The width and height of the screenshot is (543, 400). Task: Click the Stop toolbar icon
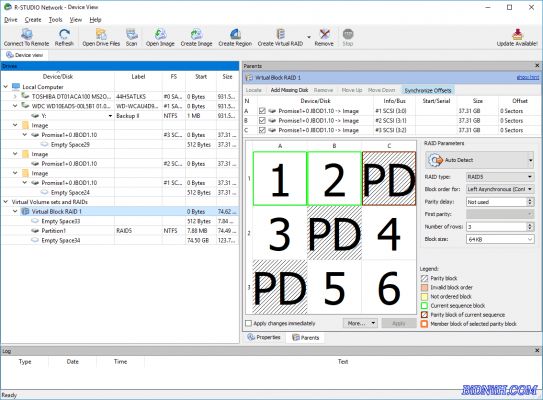point(348,34)
